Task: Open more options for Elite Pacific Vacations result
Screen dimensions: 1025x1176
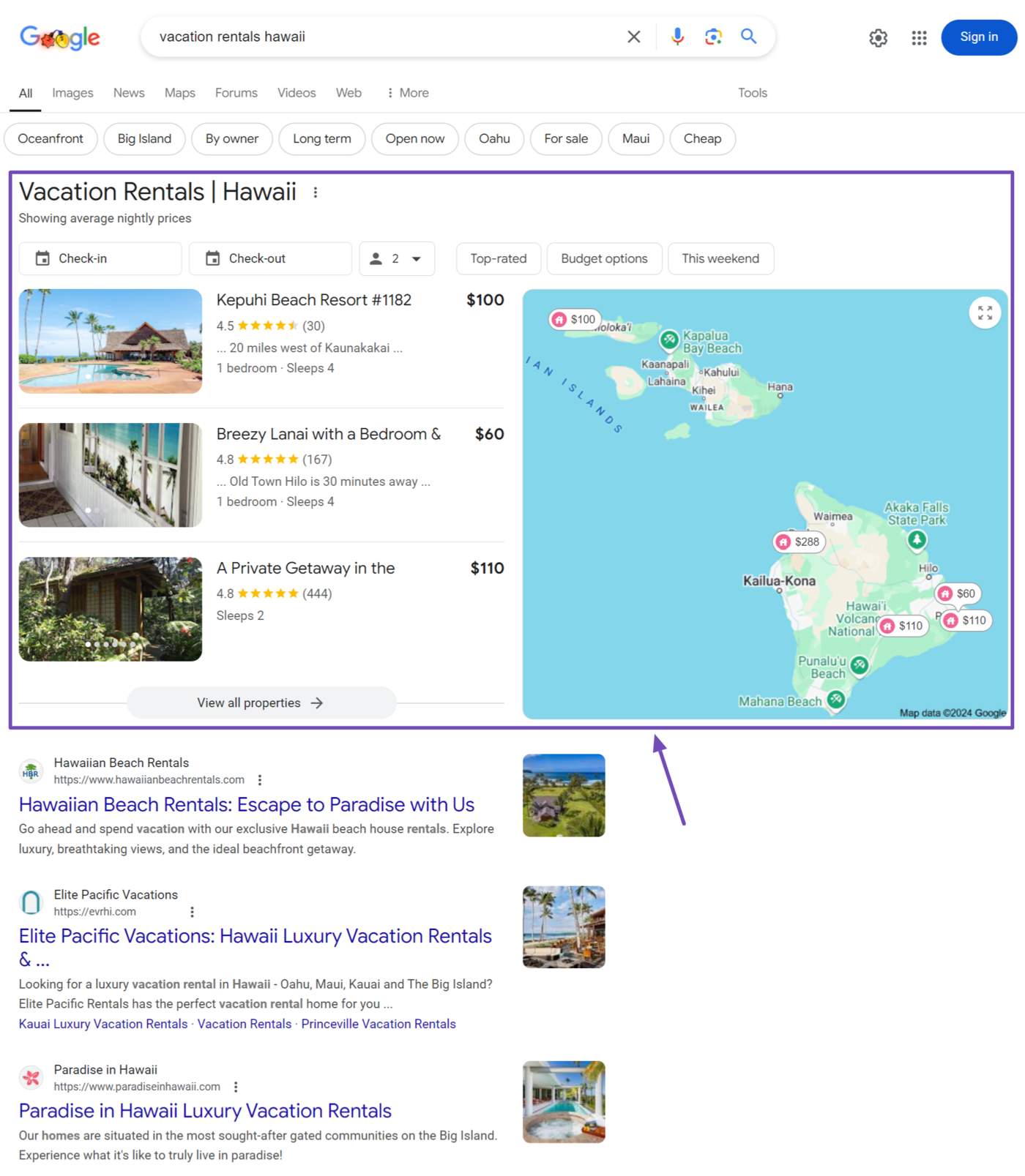Action: 192,912
